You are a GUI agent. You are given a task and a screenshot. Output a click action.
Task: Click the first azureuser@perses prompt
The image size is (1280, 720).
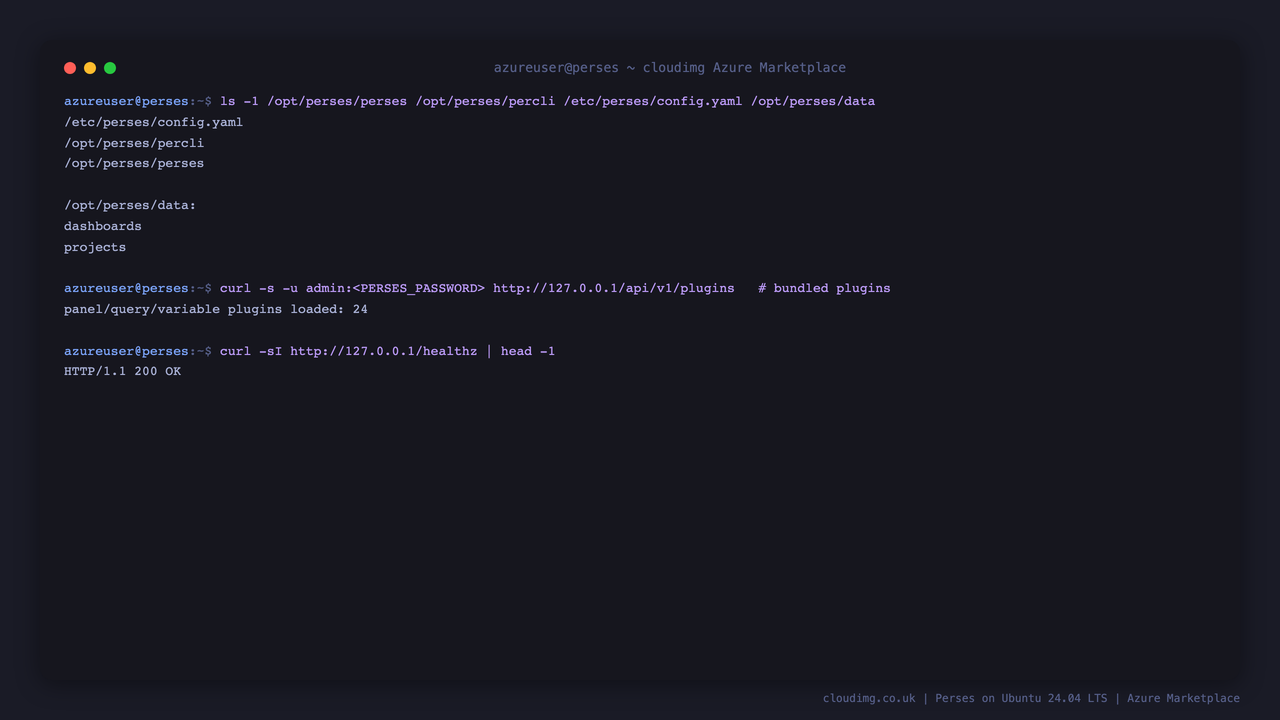[x=126, y=101]
